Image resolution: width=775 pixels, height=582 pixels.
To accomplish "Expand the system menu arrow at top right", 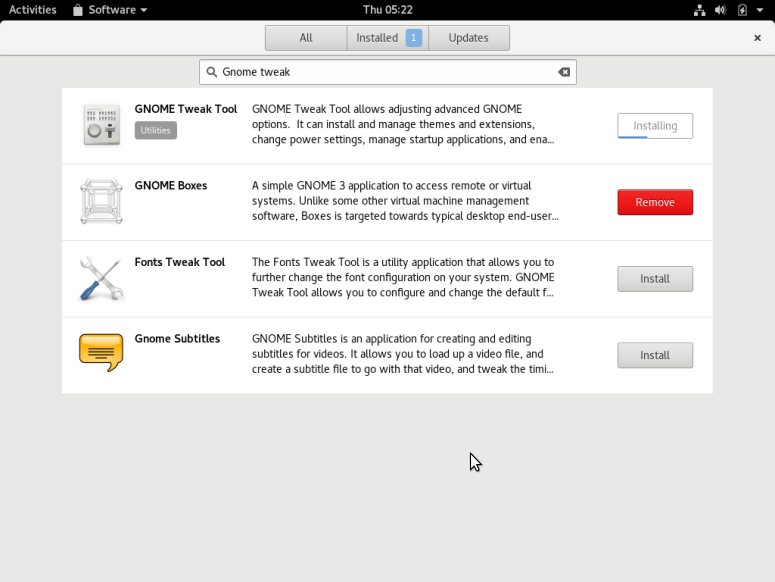I will [761, 10].
